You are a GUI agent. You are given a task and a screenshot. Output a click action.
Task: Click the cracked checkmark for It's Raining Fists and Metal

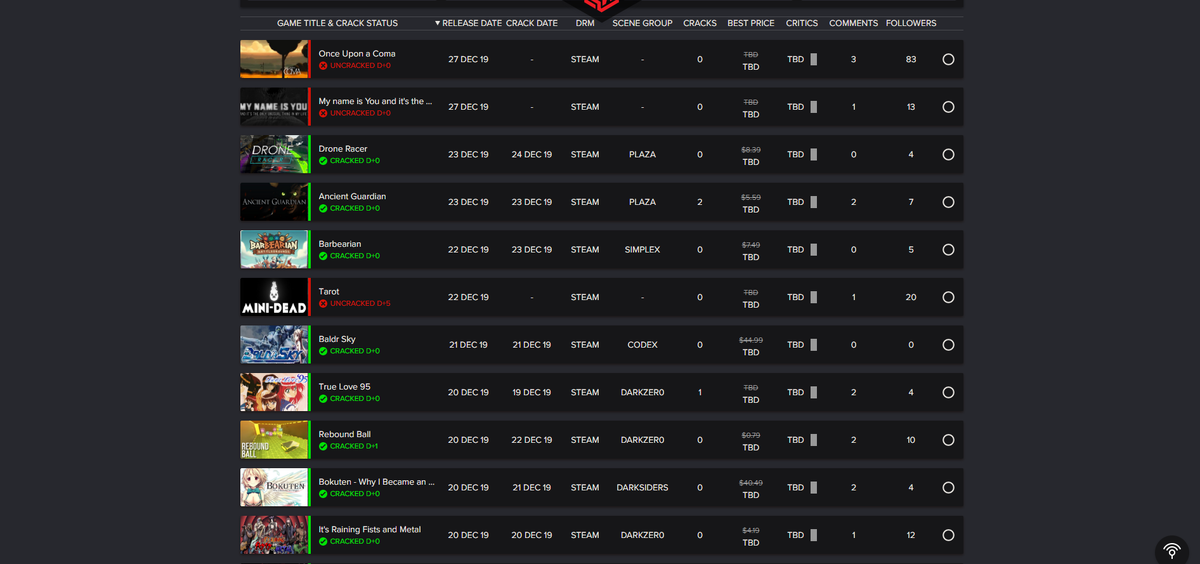(323, 541)
